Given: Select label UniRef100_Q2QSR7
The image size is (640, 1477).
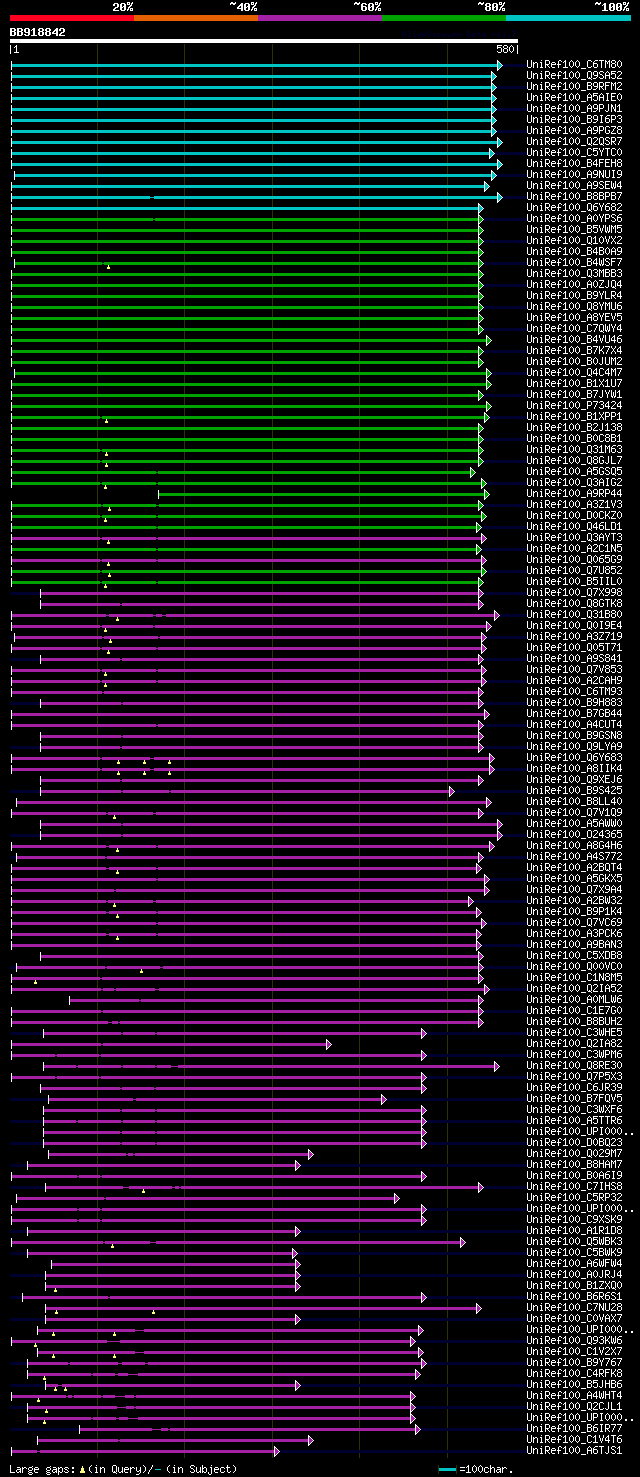Looking at the screenshot, I should (574, 142).
